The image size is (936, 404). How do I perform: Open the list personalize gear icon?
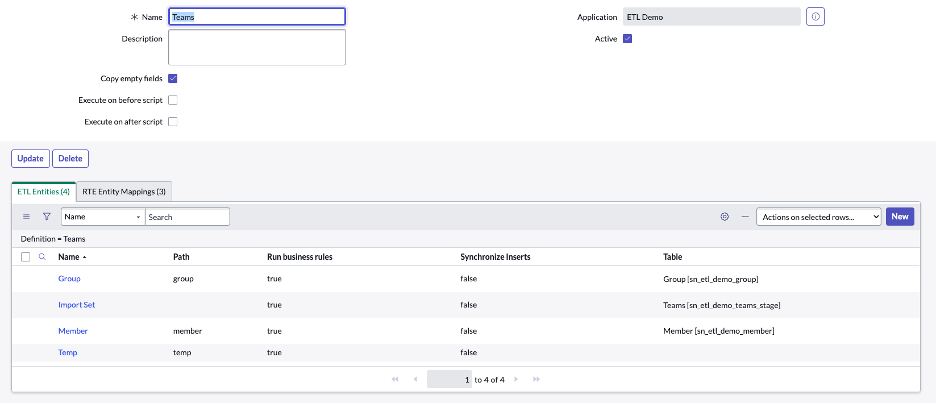coord(725,217)
